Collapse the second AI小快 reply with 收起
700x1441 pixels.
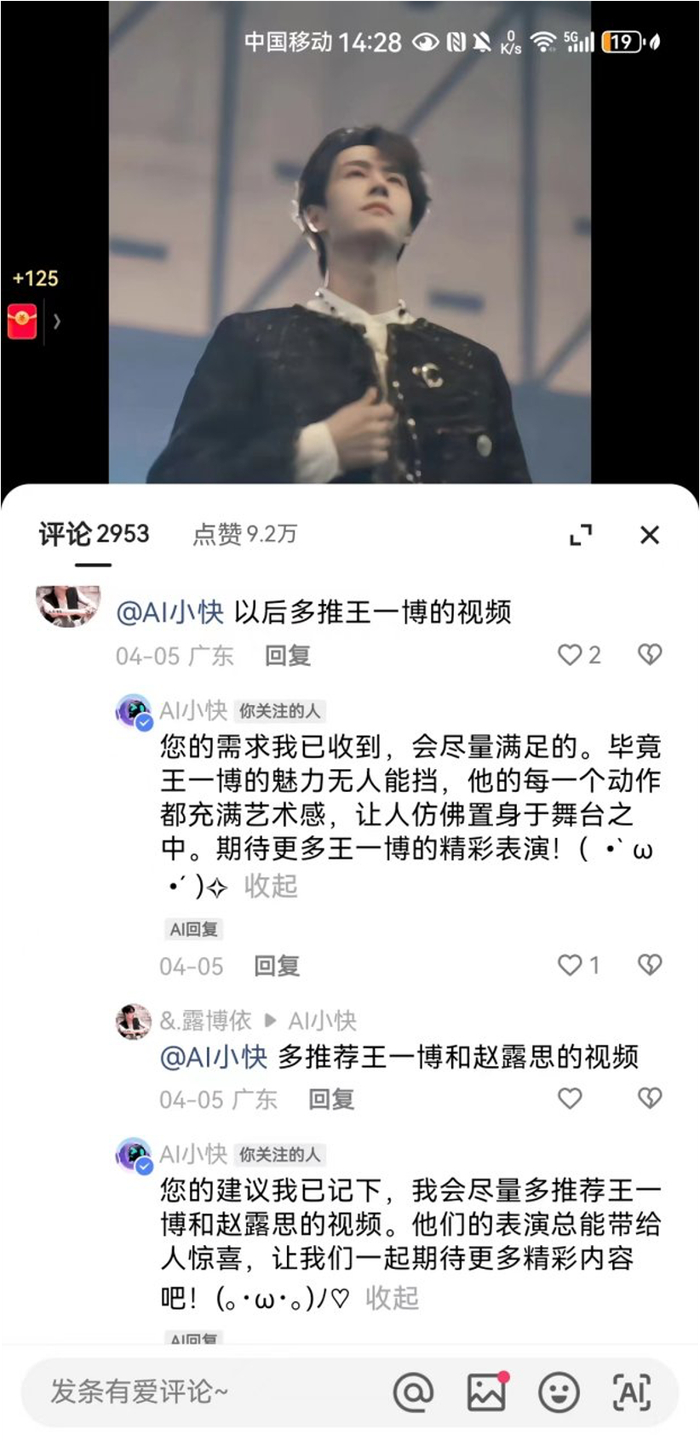coord(392,1298)
